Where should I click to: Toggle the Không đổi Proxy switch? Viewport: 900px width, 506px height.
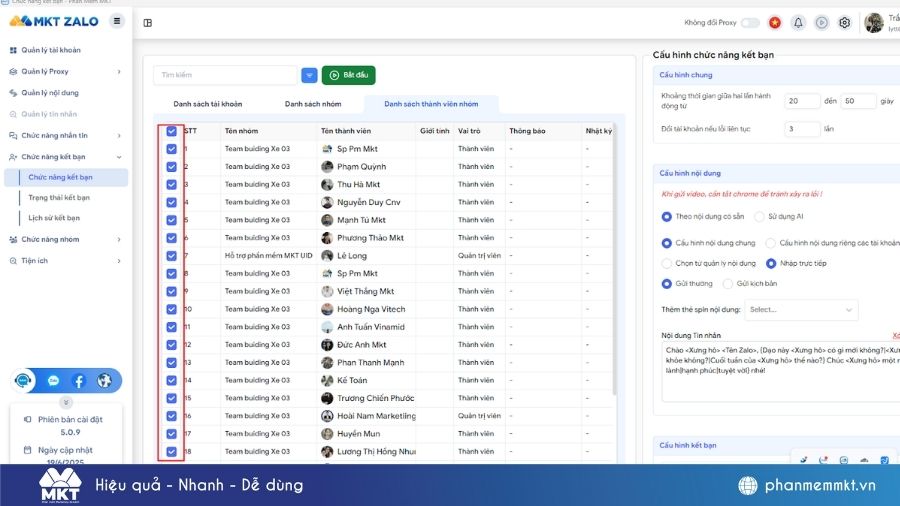point(749,22)
